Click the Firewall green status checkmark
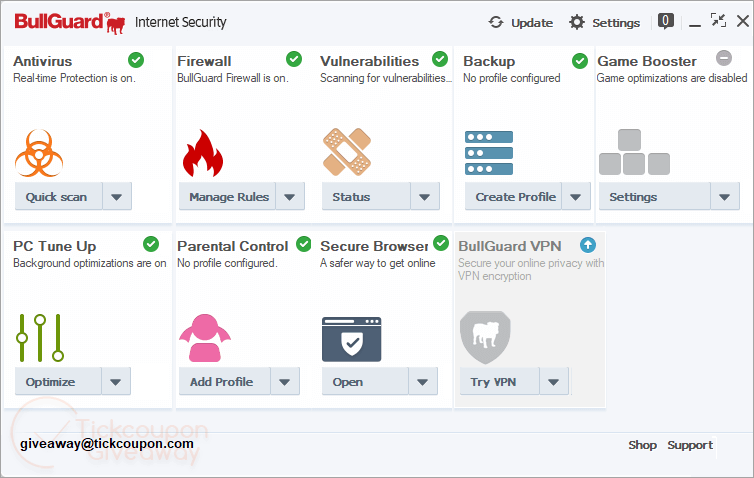754x478 pixels. pos(294,59)
